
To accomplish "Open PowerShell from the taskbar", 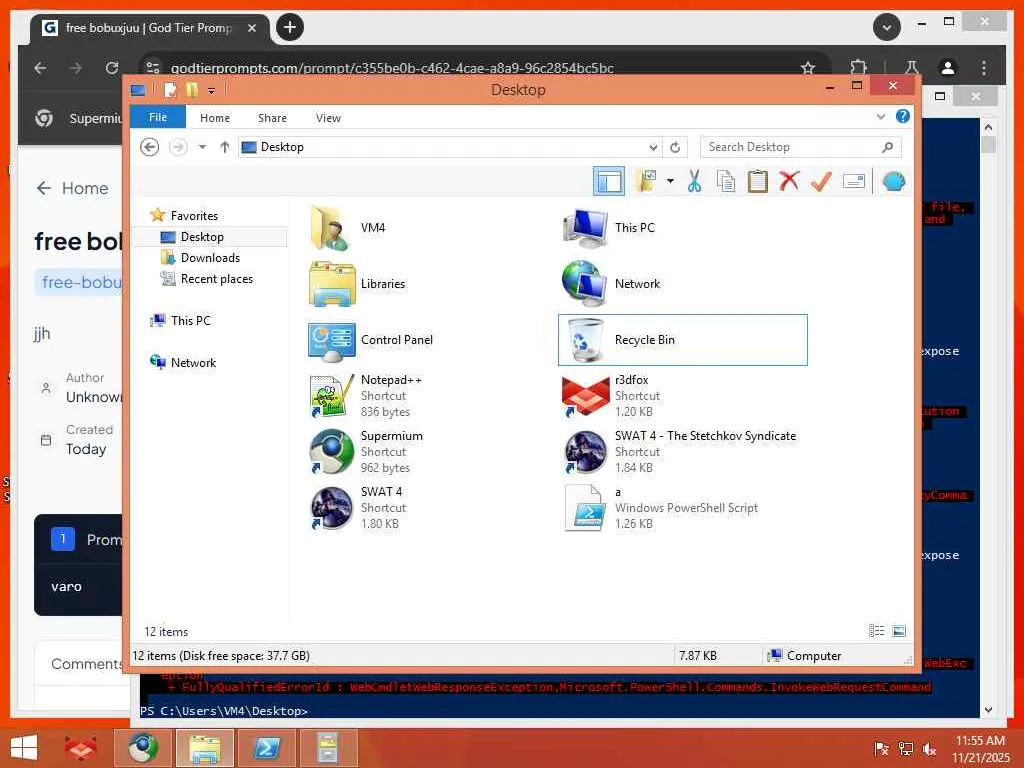I will (267, 748).
